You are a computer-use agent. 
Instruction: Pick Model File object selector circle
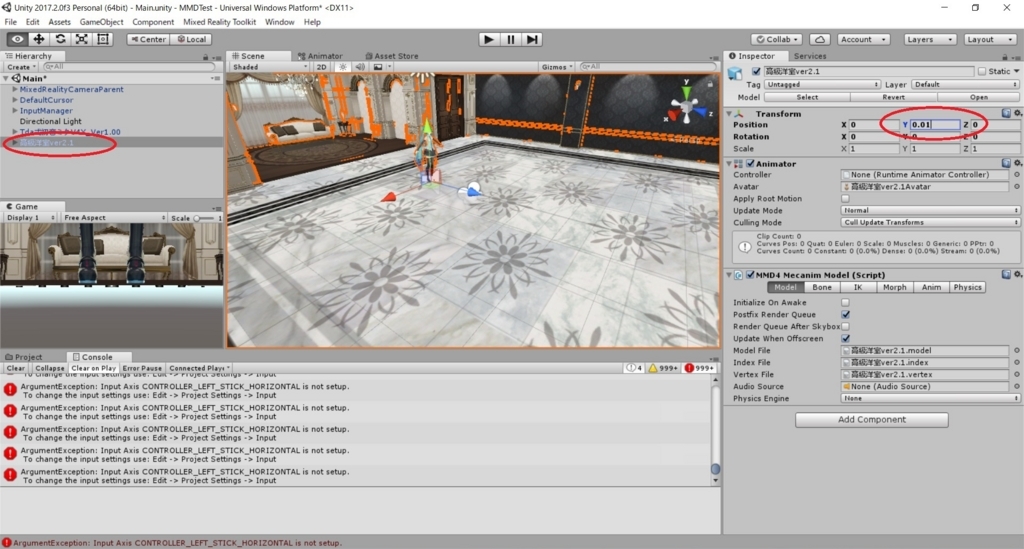point(1016,351)
